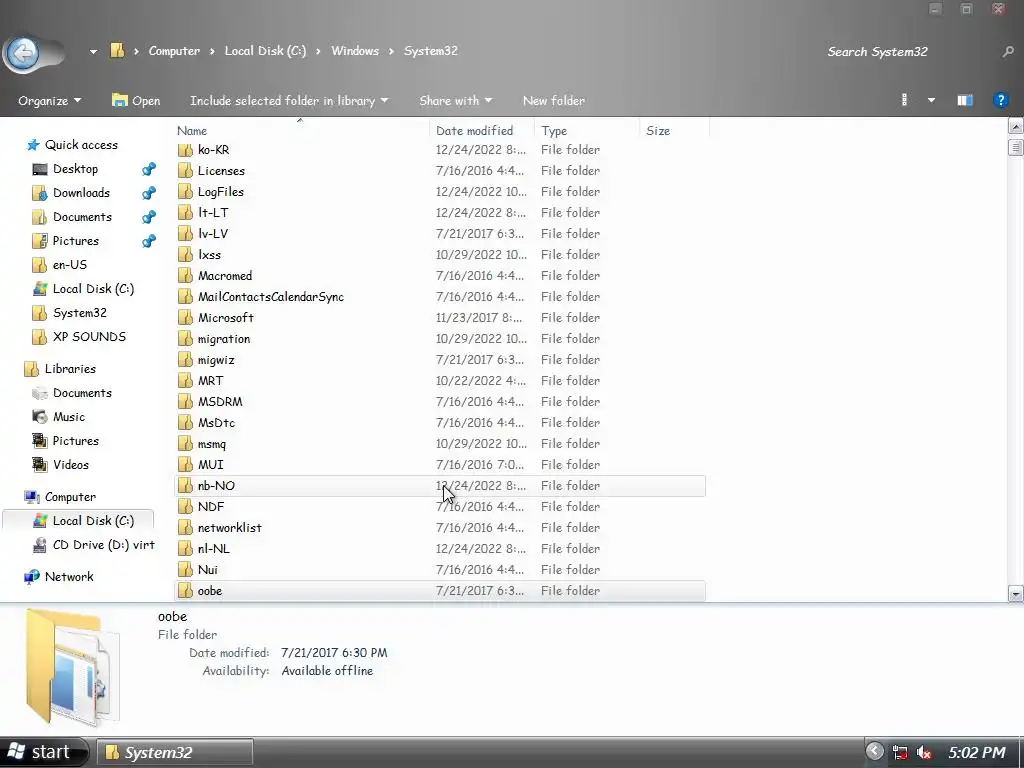Open Help with the question mark icon

pyautogui.click(x=1000, y=100)
